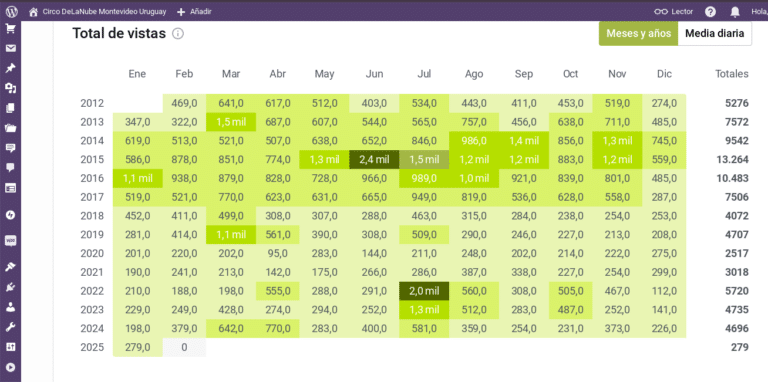Select the February 2012 cell showing 469,0

click(x=184, y=103)
